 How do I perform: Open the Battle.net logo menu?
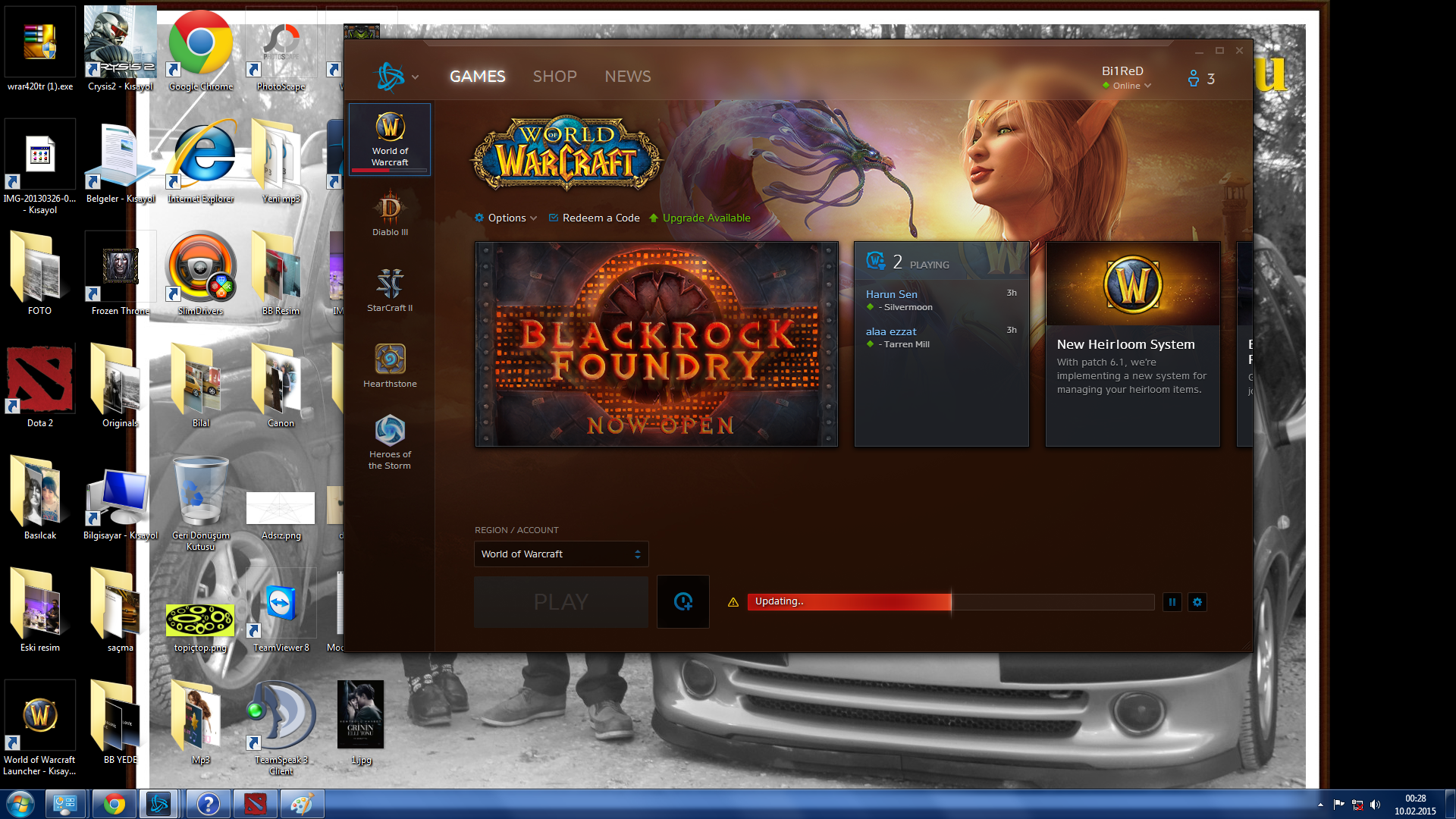click(x=397, y=77)
